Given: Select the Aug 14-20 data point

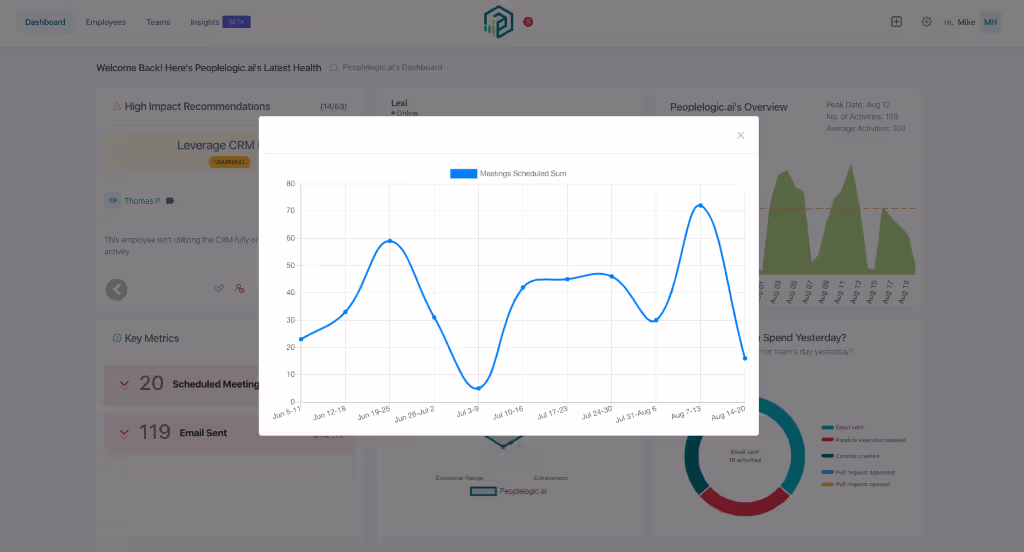Looking at the screenshot, I should click(x=744, y=358).
